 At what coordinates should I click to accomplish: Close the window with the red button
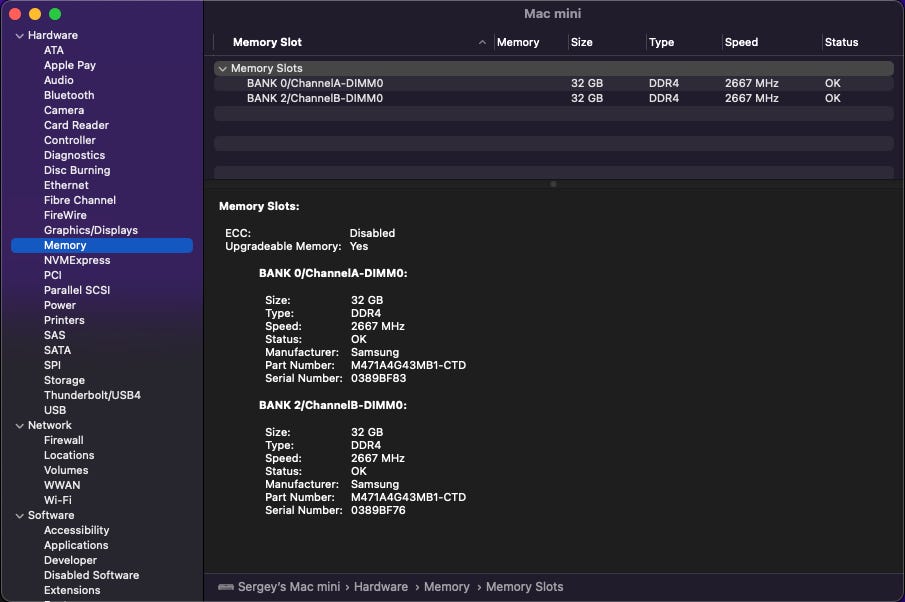click(15, 14)
